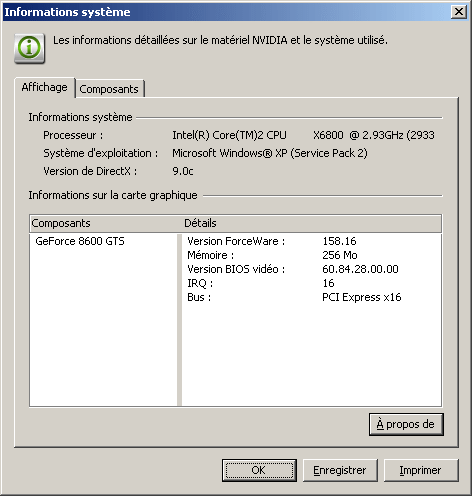This screenshot has width=472, height=496.
Task: Click the green info icon
Action: coord(29,48)
